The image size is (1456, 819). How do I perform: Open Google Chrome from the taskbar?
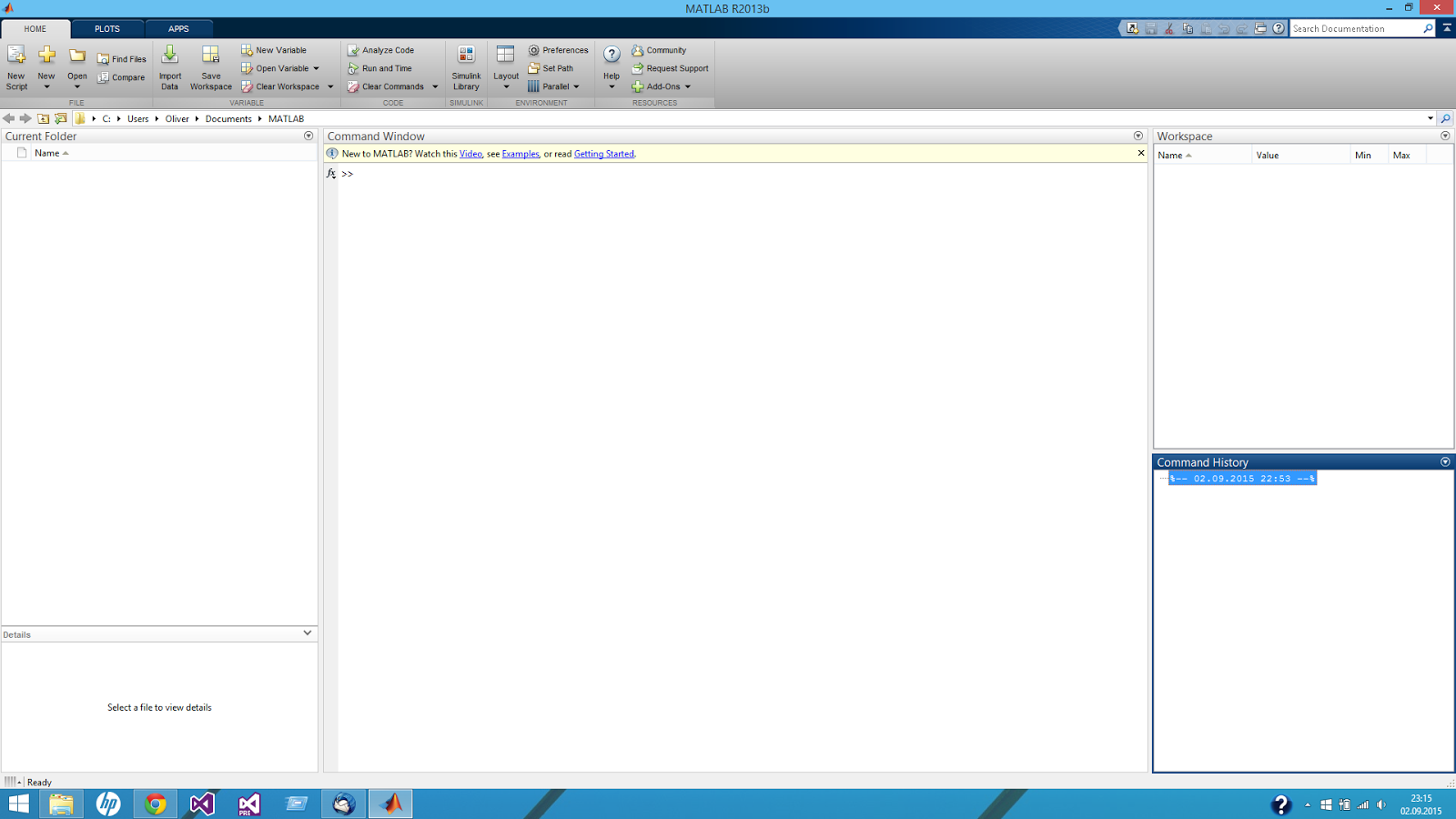click(155, 804)
